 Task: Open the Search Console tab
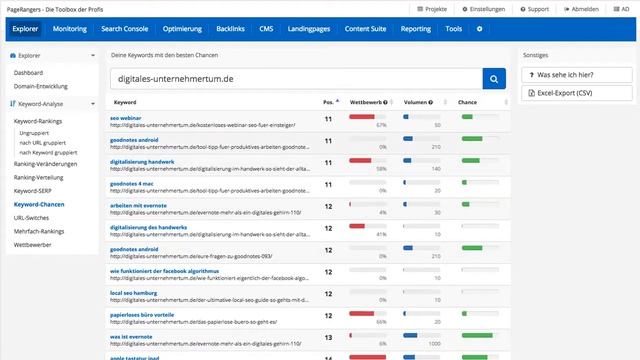pos(124,29)
